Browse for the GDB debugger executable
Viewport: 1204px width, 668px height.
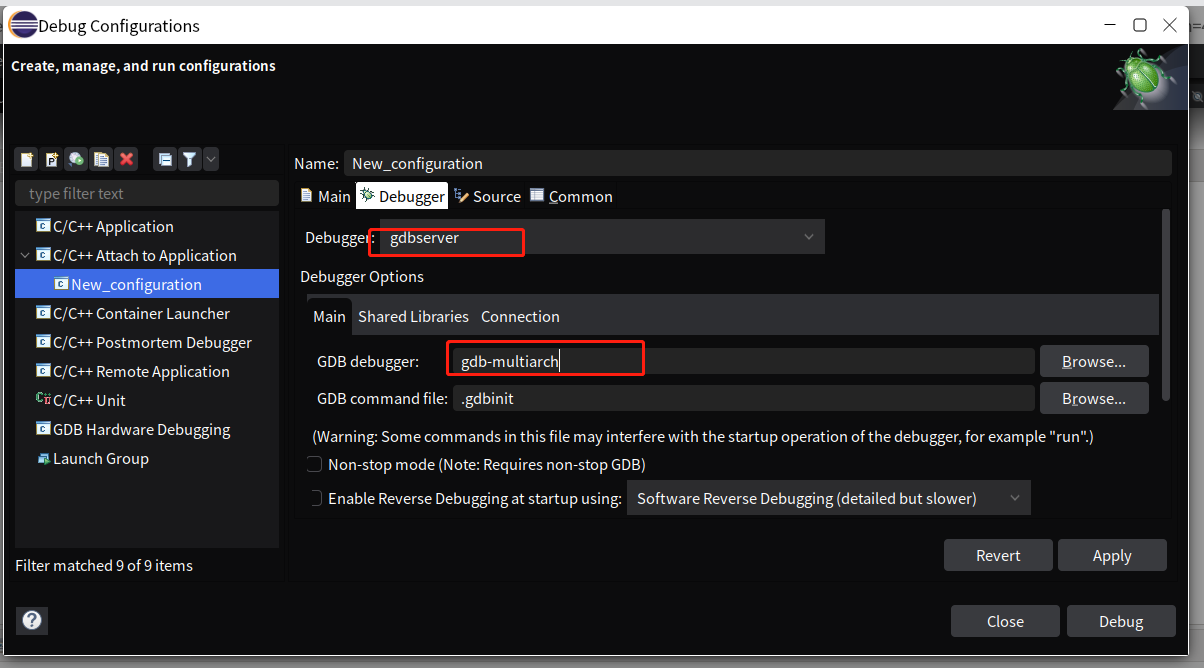pos(1094,361)
